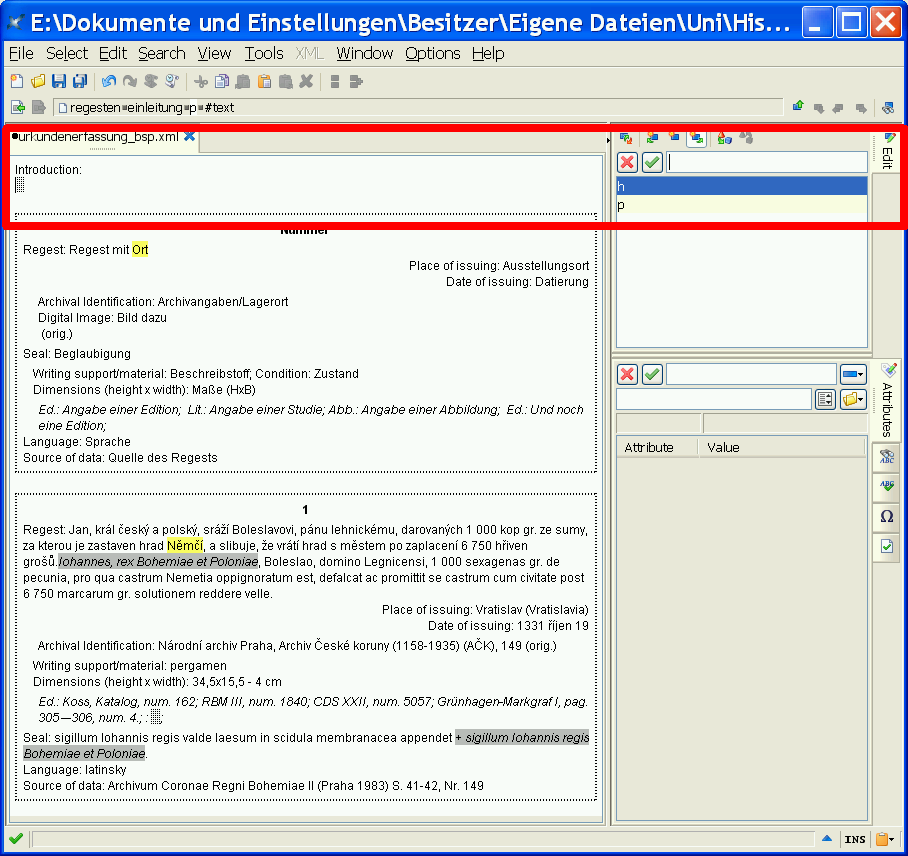
Task: Select element 'h' in the Edit list
Action: (x=742, y=186)
